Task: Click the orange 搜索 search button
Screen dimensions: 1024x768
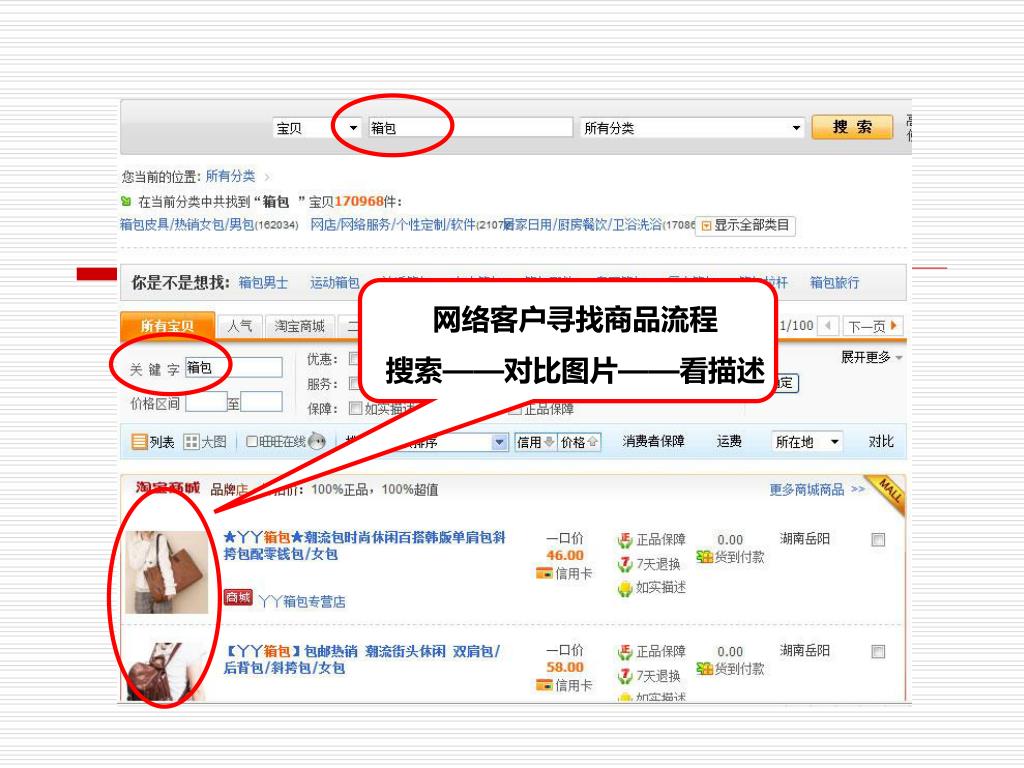Action: 852,127
